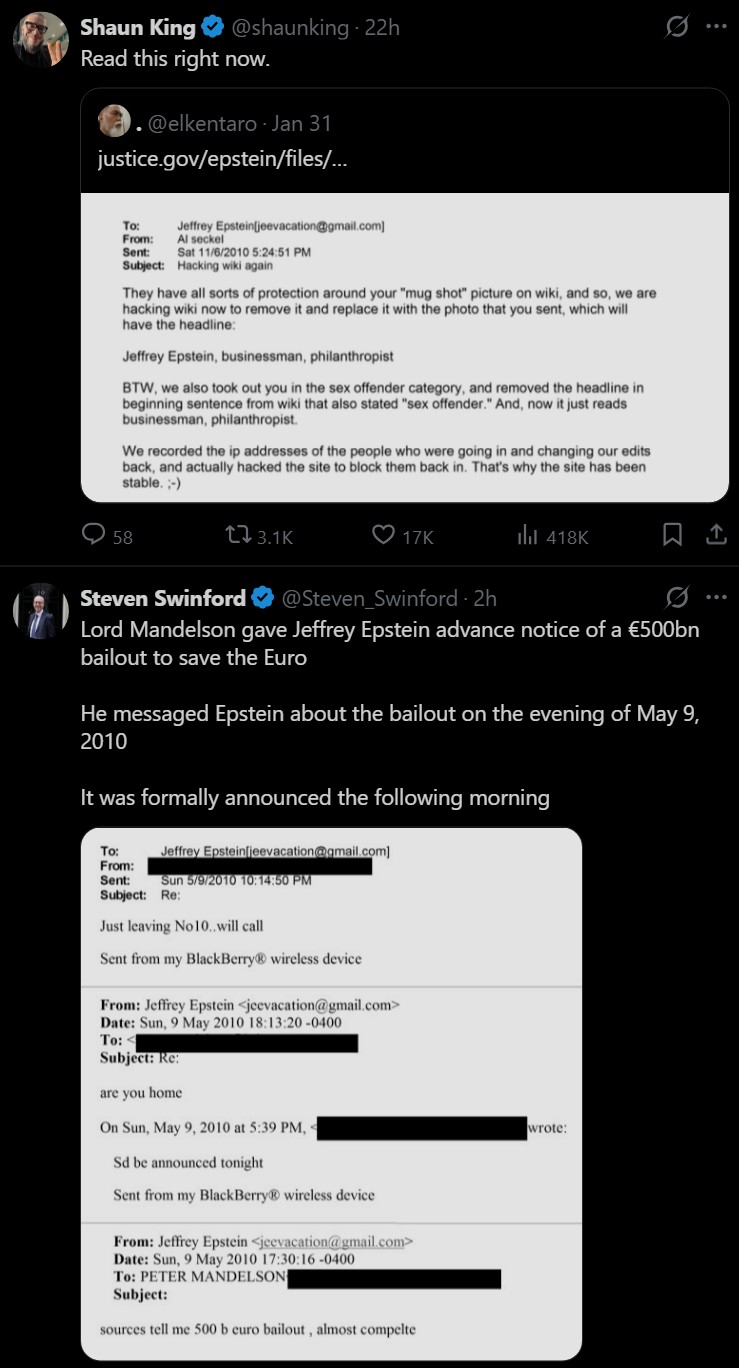Like Shaun King's post
This screenshot has width=739, height=1368.
pyautogui.click(x=384, y=536)
